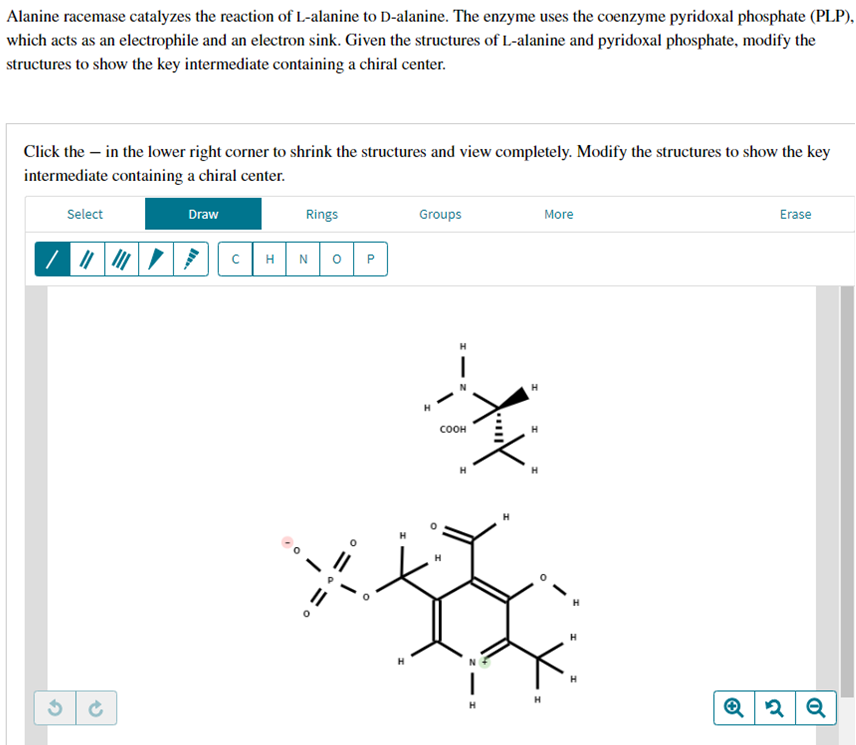Switch to the Draw tab
This screenshot has height=745, width=856.
tap(203, 214)
